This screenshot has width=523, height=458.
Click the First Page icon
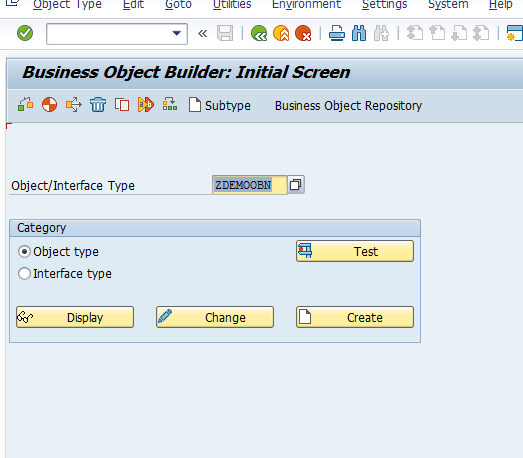[x=415, y=33]
